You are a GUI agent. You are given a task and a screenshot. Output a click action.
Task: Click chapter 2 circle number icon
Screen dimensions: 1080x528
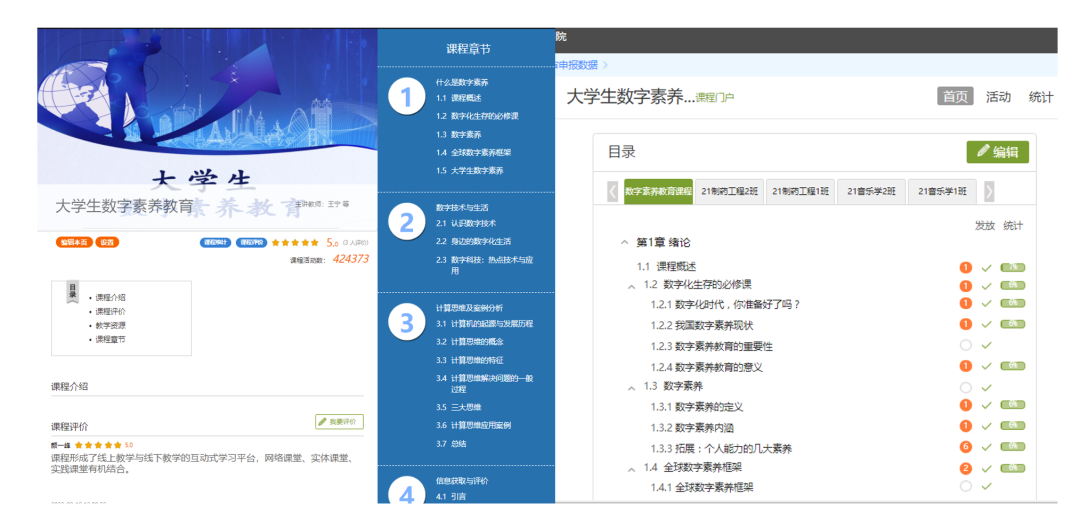pos(406,223)
